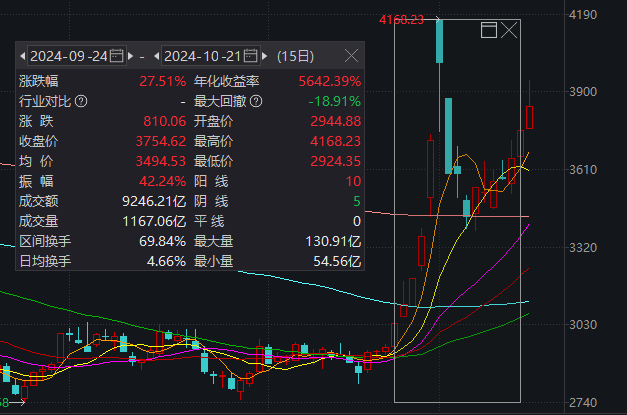The height and width of the screenshot is (415, 627).
Task: Click the tall cyan candlestick at the peak
Action: (439, 42)
